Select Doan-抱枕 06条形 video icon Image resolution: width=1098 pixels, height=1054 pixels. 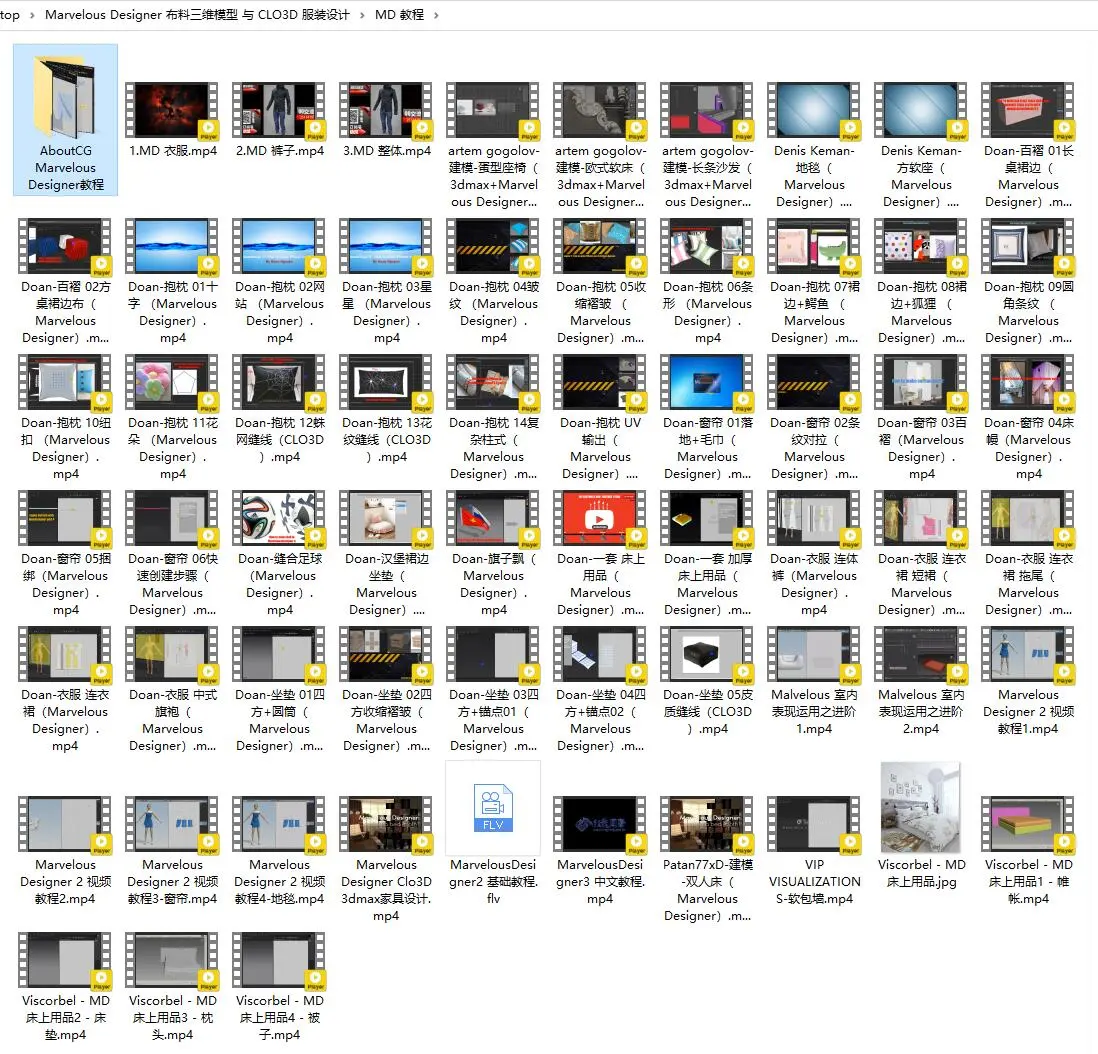pos(707,246)
